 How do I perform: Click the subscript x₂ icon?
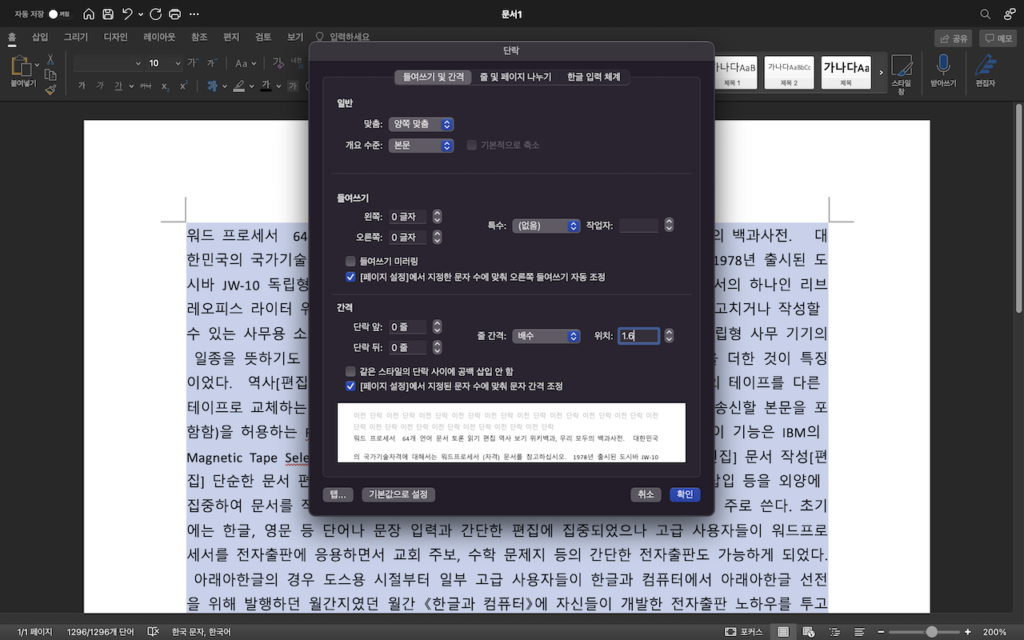pos(165,86)
